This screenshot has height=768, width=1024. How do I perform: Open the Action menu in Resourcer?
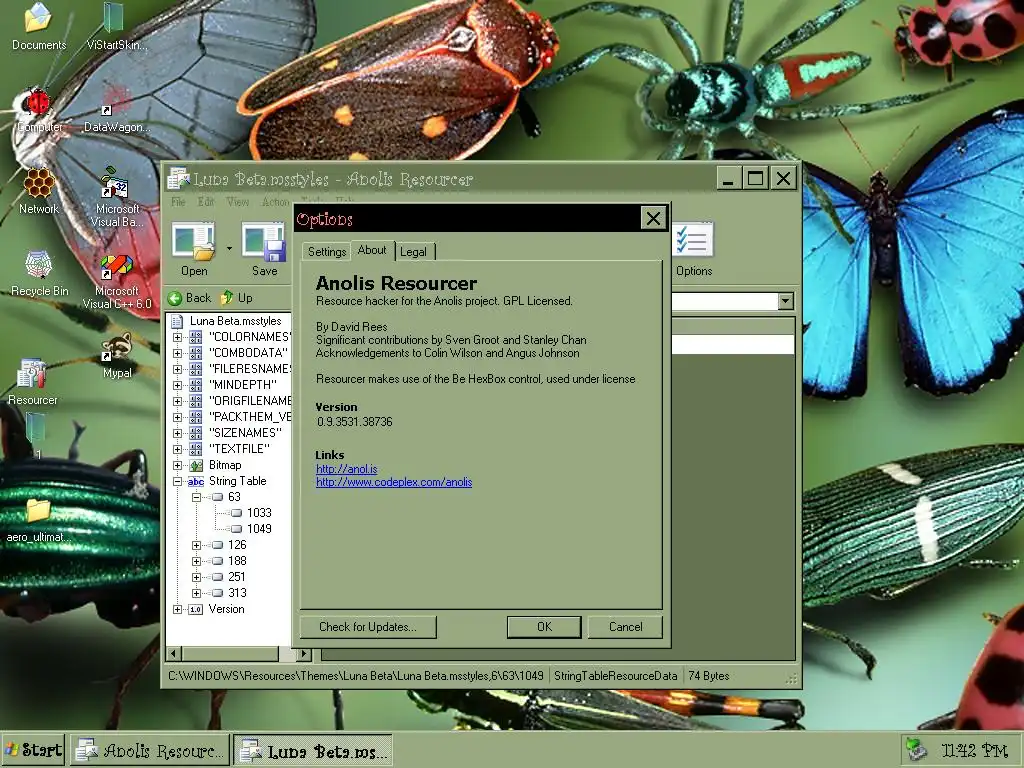point(276,202)
